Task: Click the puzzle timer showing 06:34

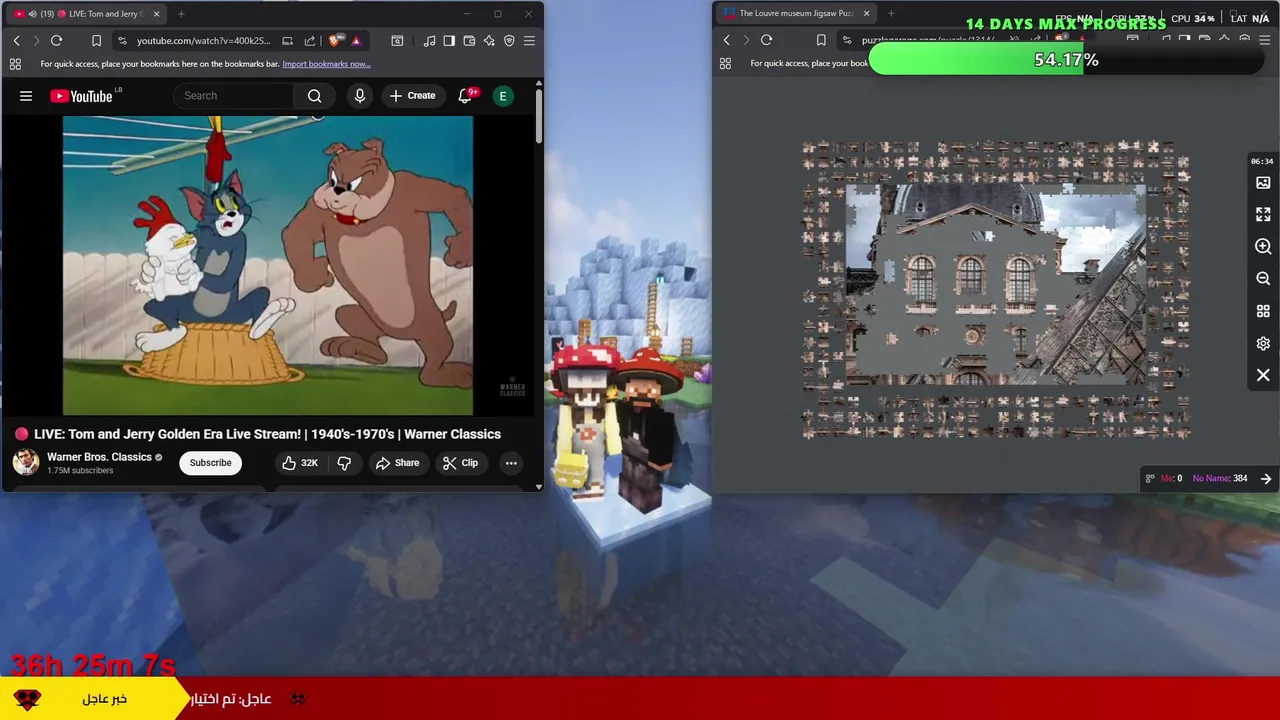Action: (1262, 161)
